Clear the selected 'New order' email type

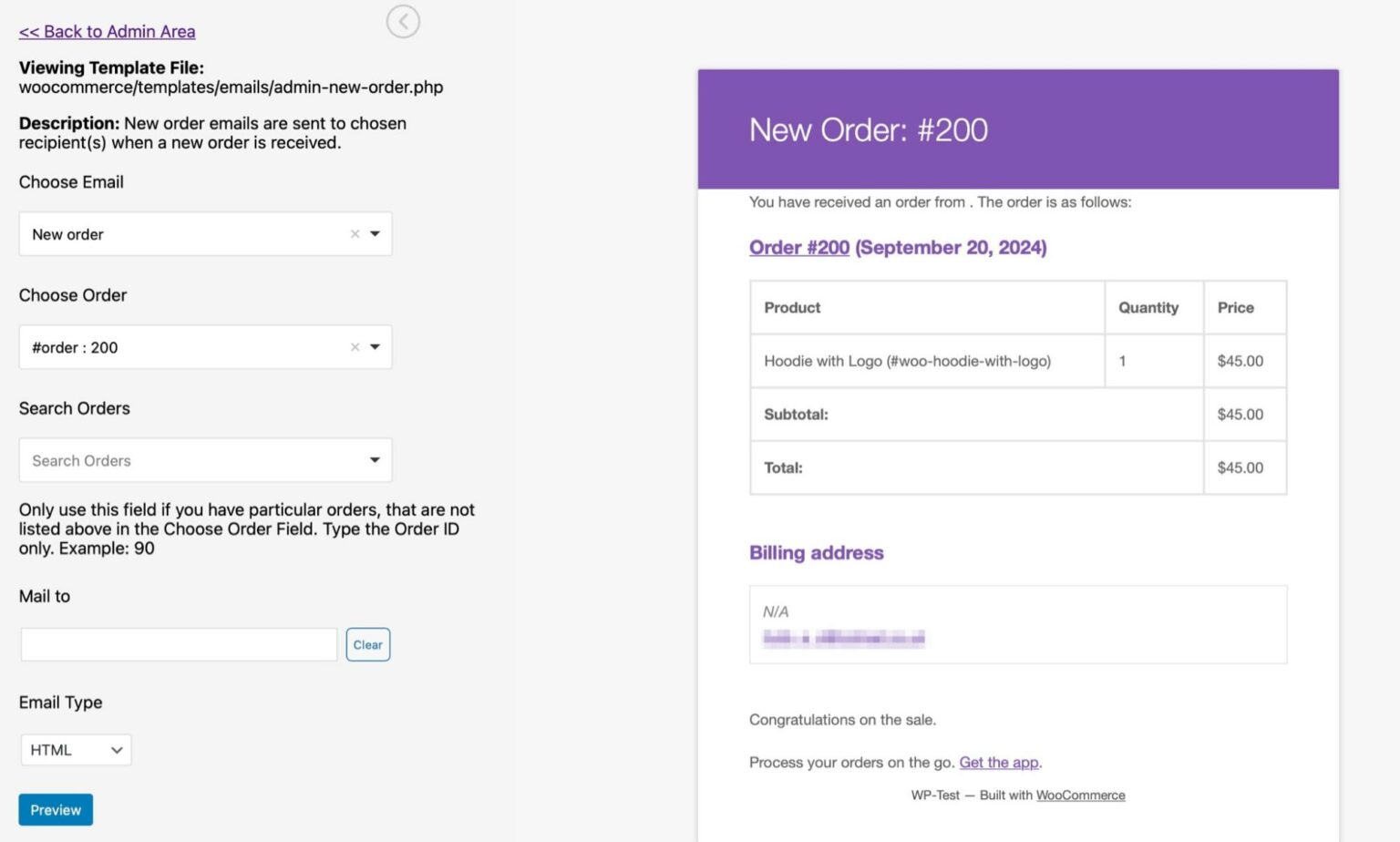click(x=355, y=234)
